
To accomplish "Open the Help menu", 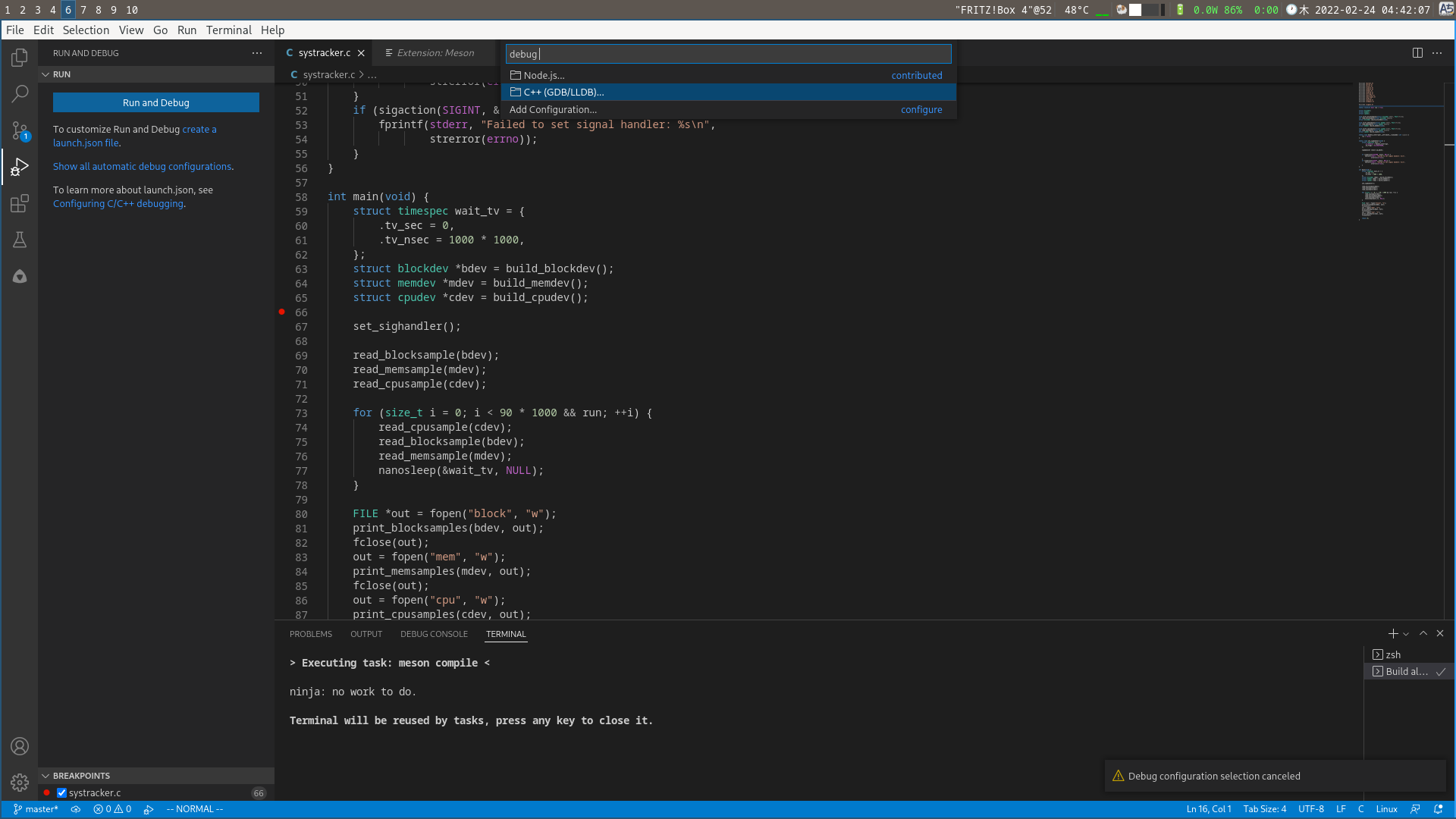I will point(273,30).
